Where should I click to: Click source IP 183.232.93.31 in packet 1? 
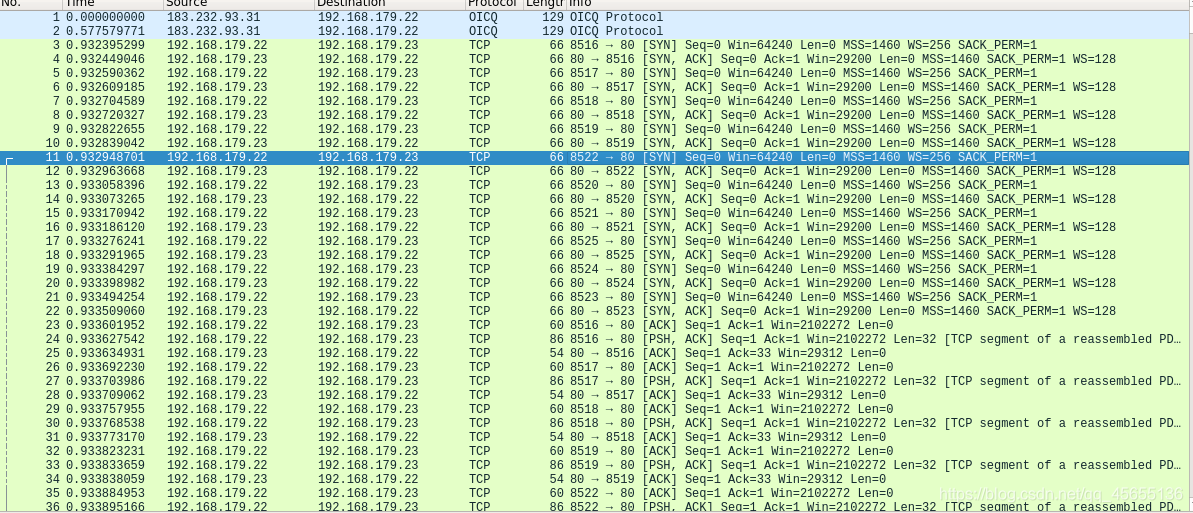[213, 17]
